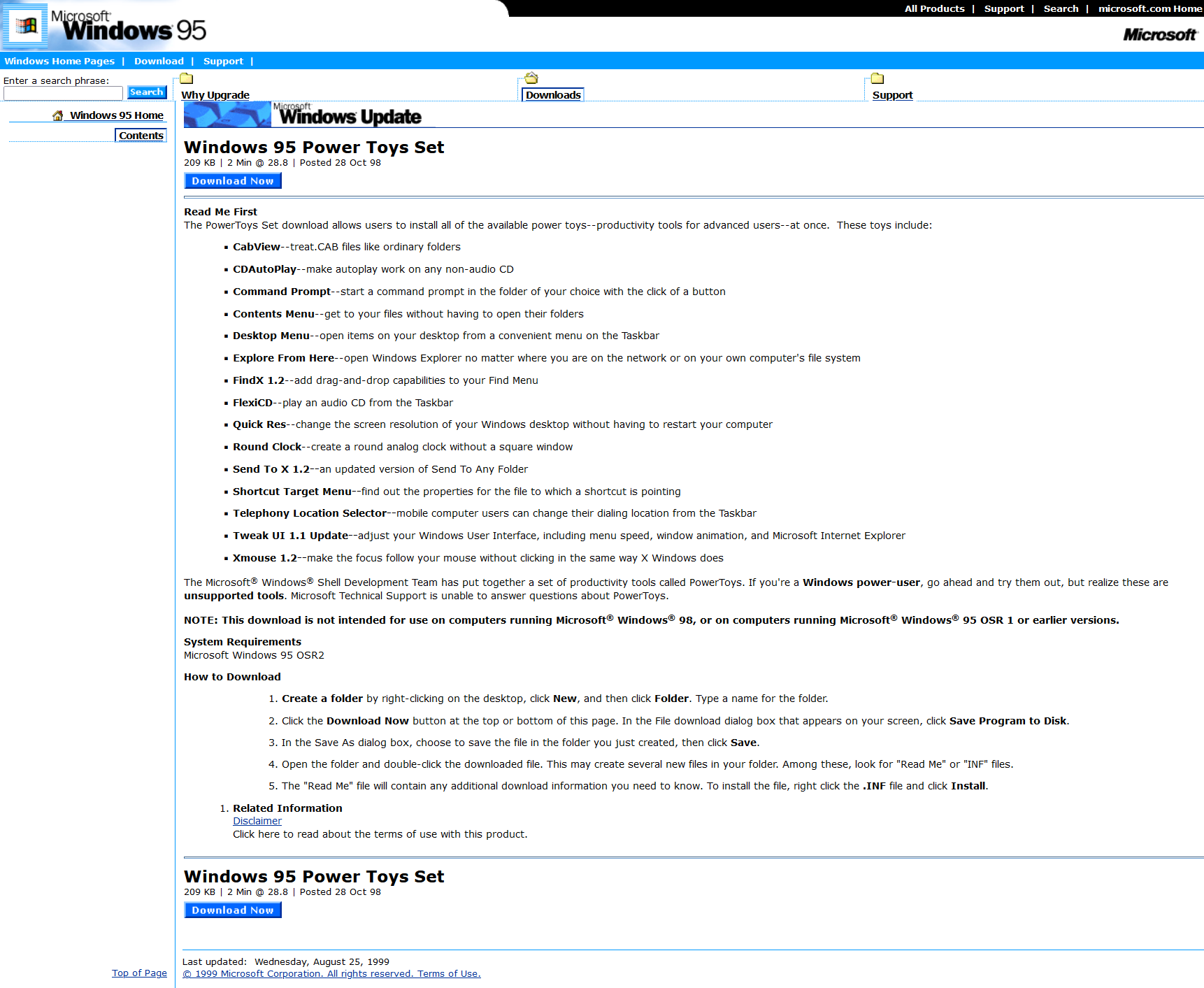Click the CabView list item
This screenshot has height=988, width=1204.
tap(347, 247)
